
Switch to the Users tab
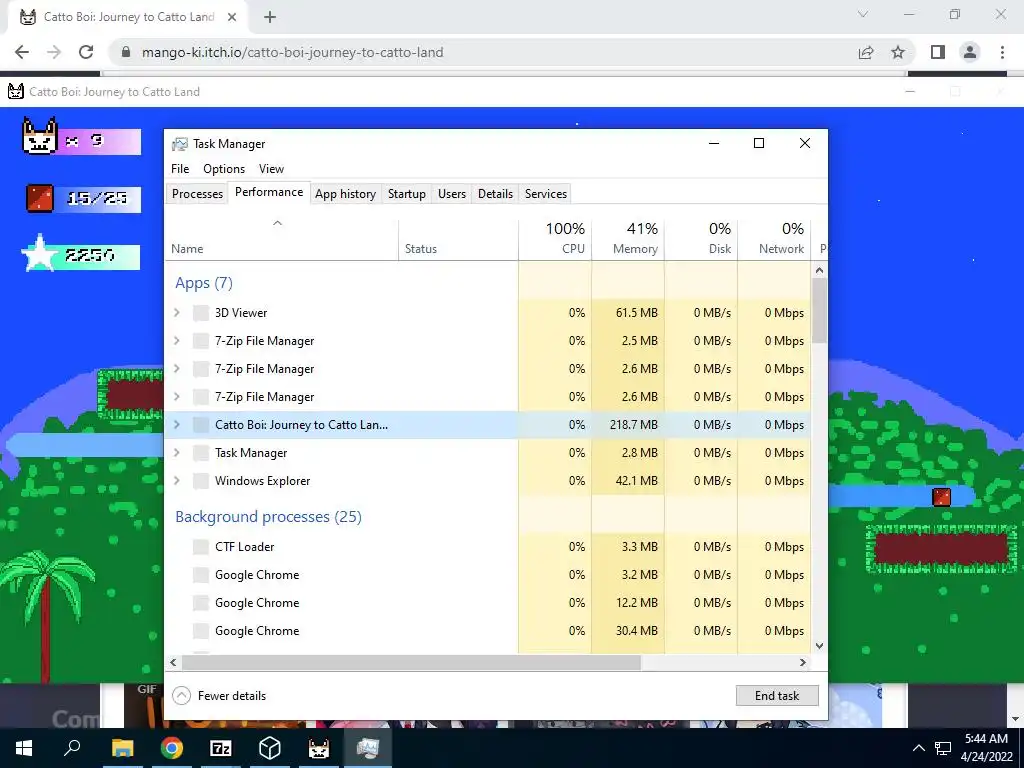point(452,193)
